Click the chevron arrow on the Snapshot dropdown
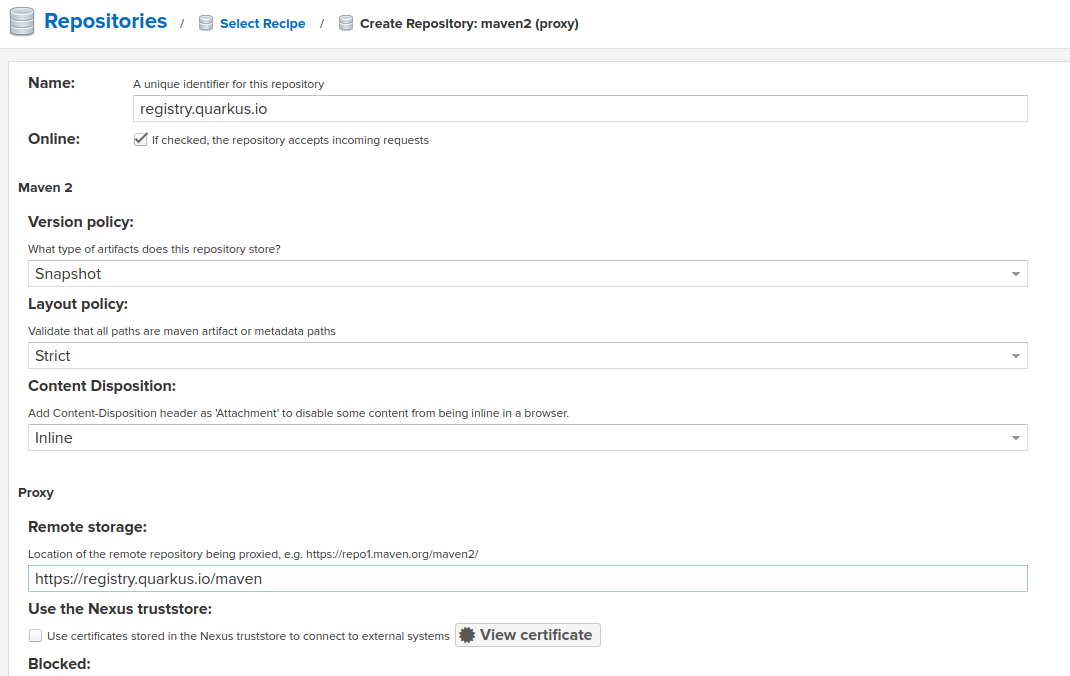This screenshot has height=676, width=1070. (x=1018, y=273)
